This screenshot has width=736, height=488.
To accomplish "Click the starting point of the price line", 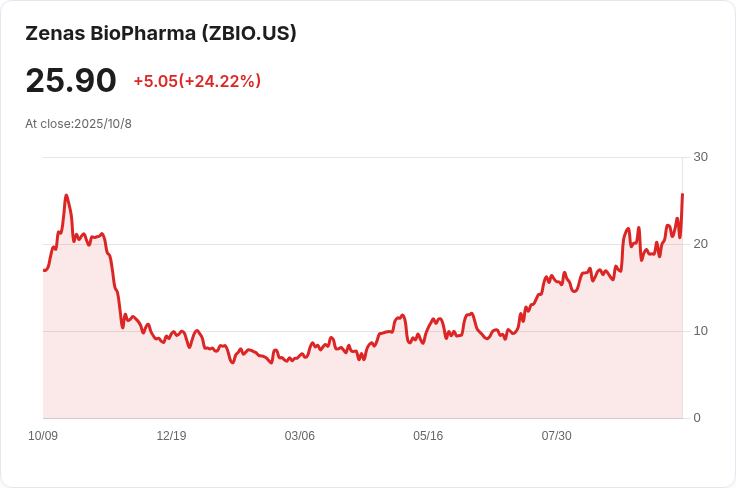I will pyautogui.click(x=44, y=270).
